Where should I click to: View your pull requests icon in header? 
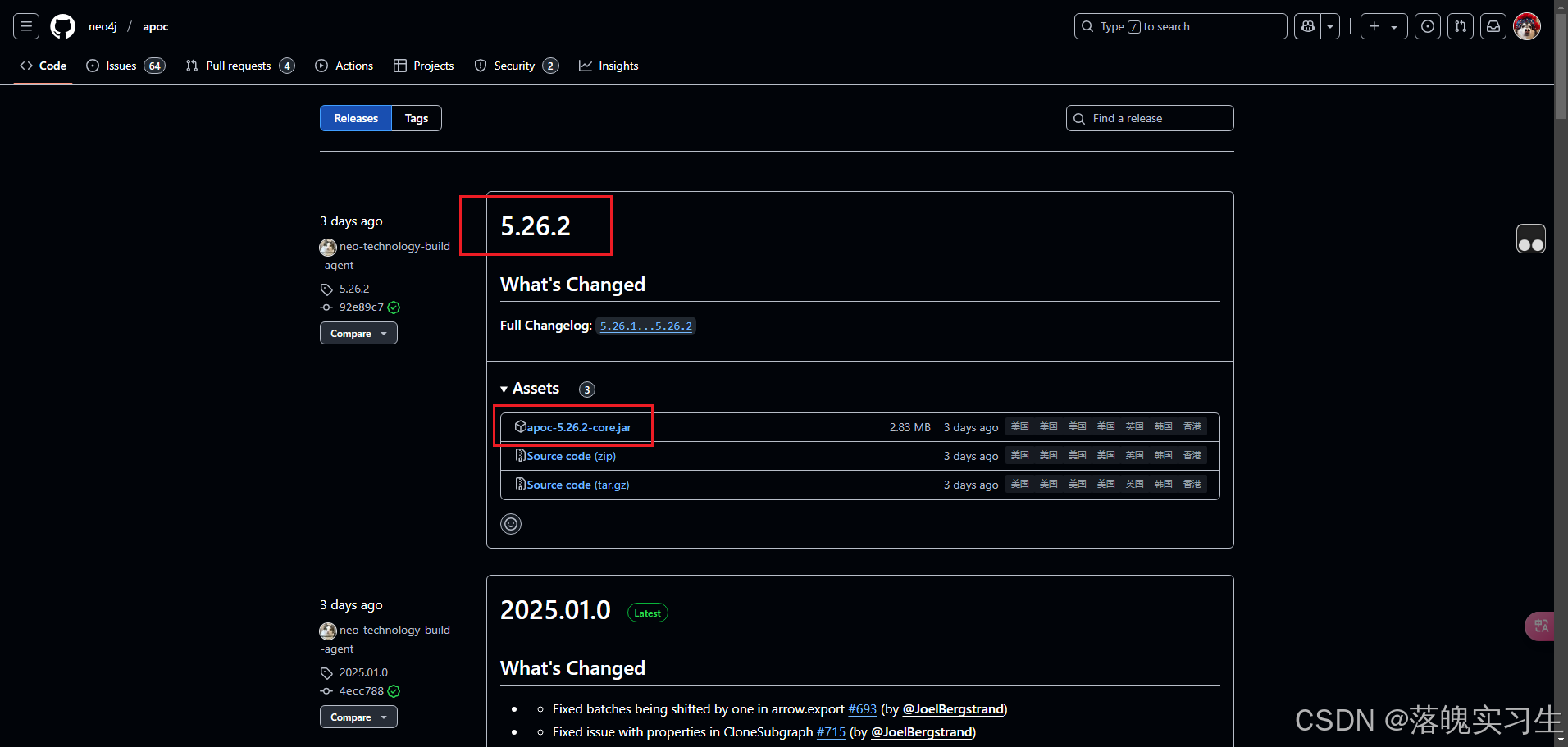coord(1461,26)
